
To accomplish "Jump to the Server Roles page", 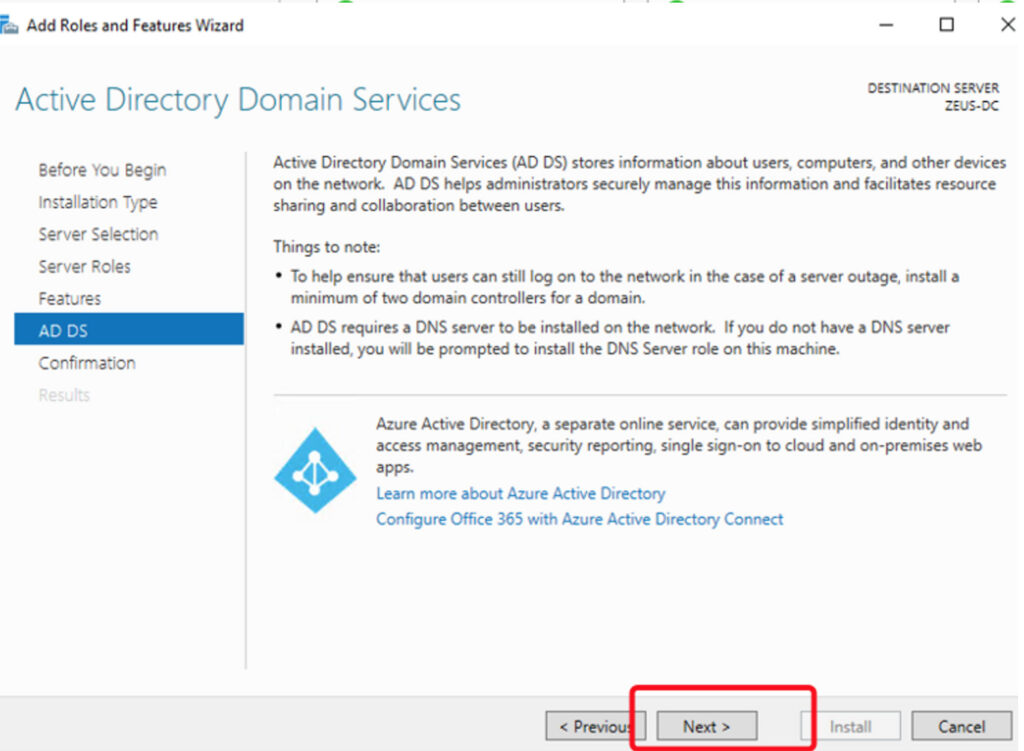I will pyautogui.click(x=84, y=266).
